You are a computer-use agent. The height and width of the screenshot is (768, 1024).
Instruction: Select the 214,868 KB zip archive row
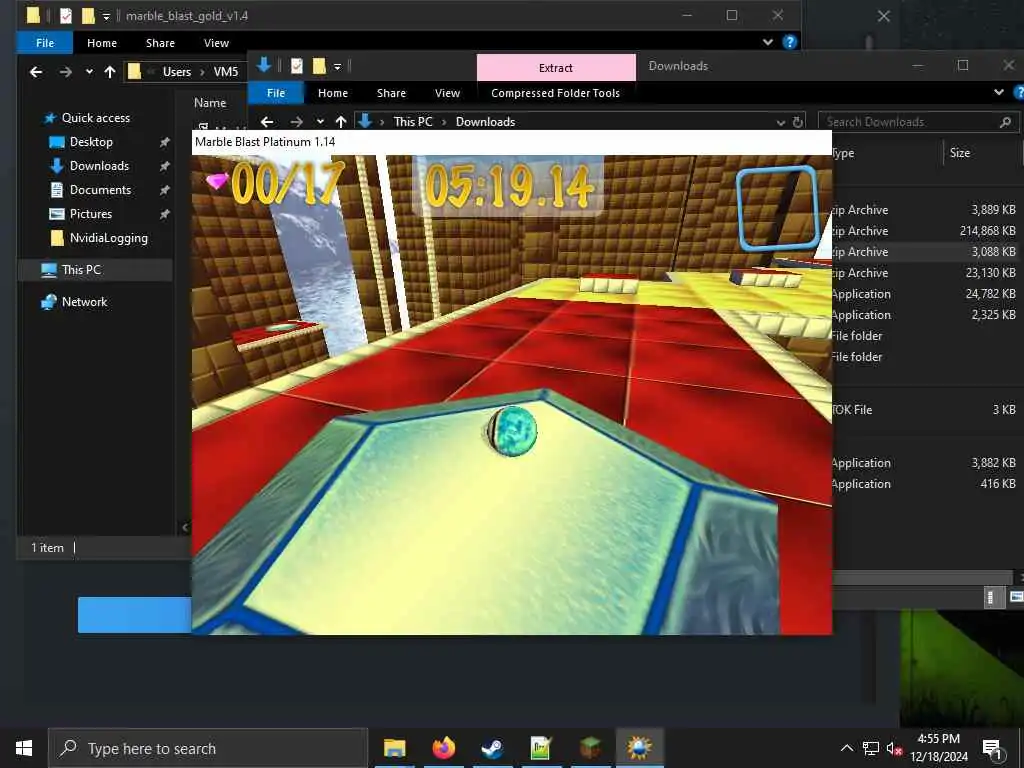click(925, 231)
